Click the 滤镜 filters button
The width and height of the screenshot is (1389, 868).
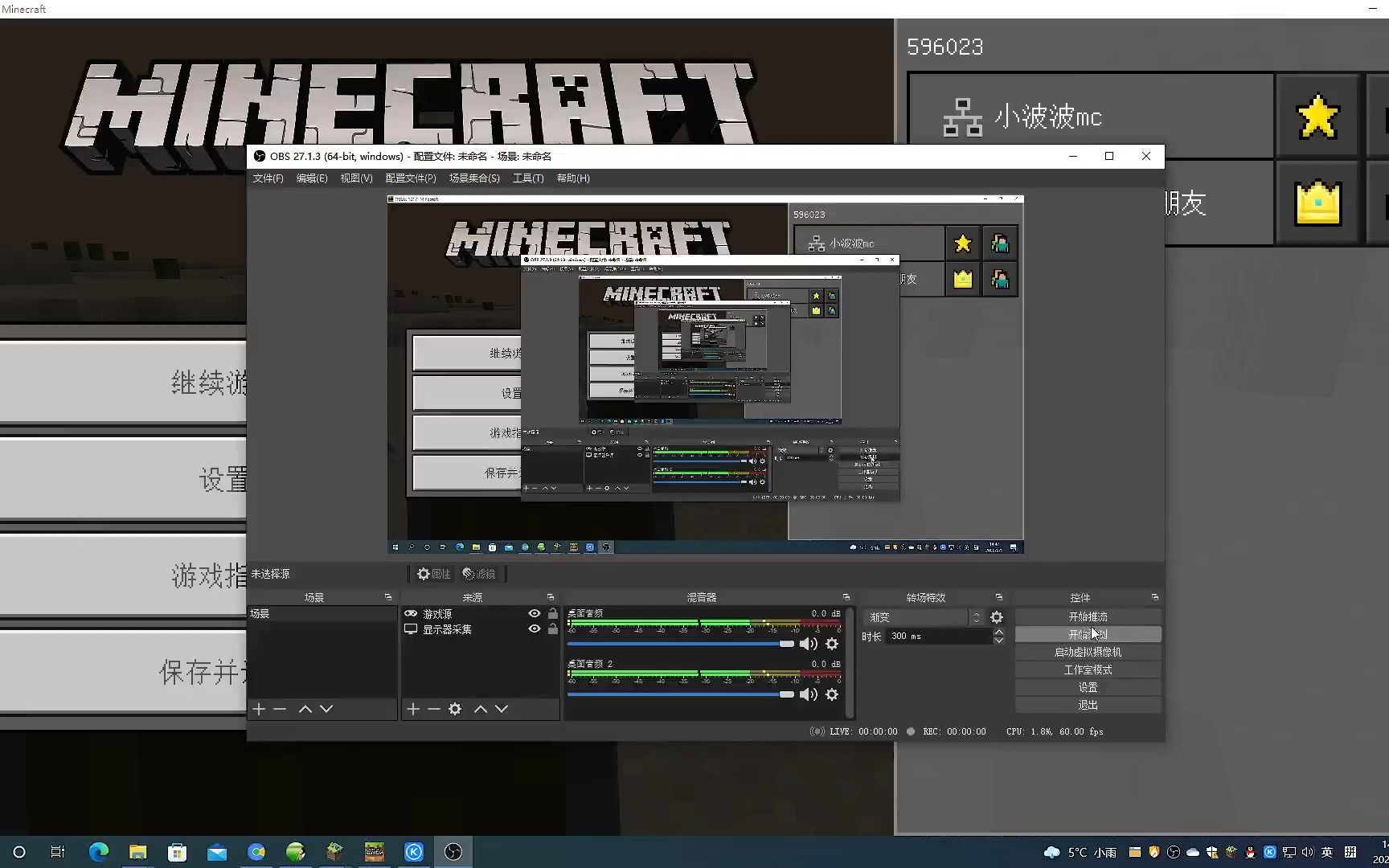[x=480, y=574]
